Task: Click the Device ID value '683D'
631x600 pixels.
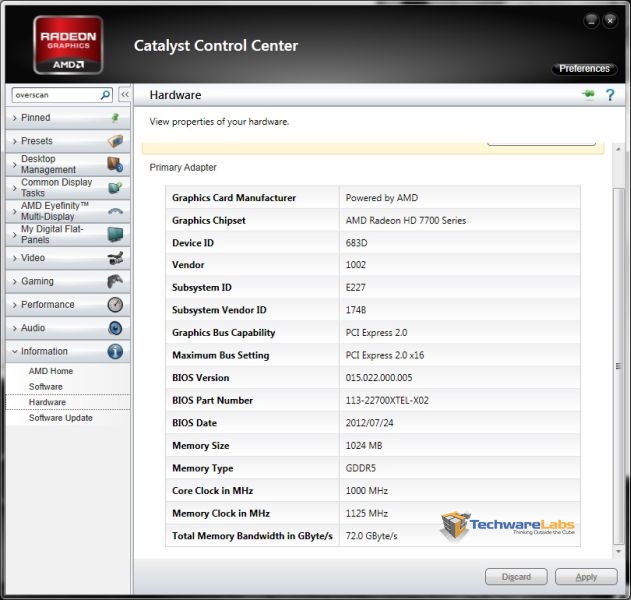Action: click(x=356, y=243)
